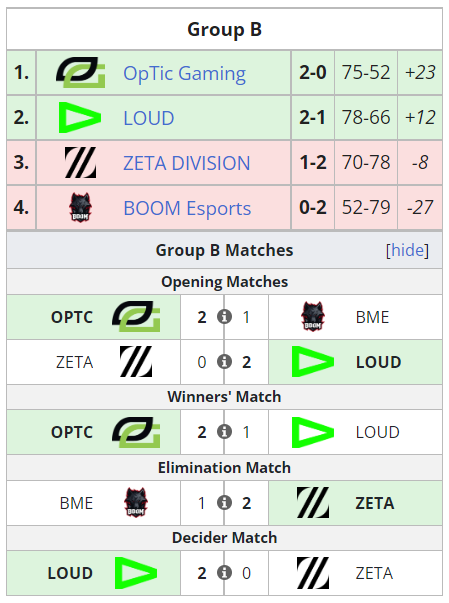Open the ZETA DIVISION team link
This screenshot has width=449, height=603.
(186, 163)
